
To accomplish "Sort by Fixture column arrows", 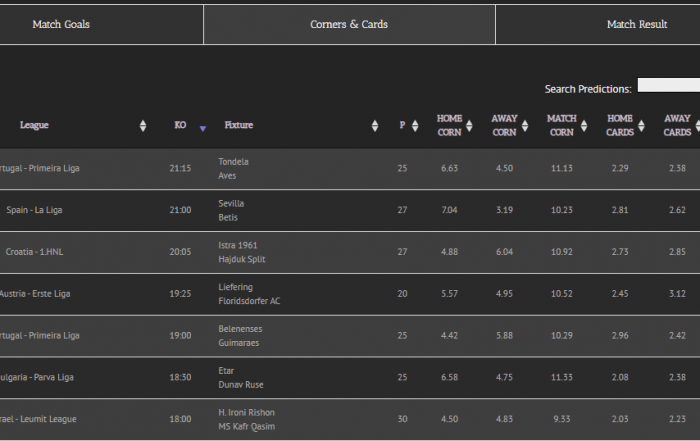I will tap(375, 126).
